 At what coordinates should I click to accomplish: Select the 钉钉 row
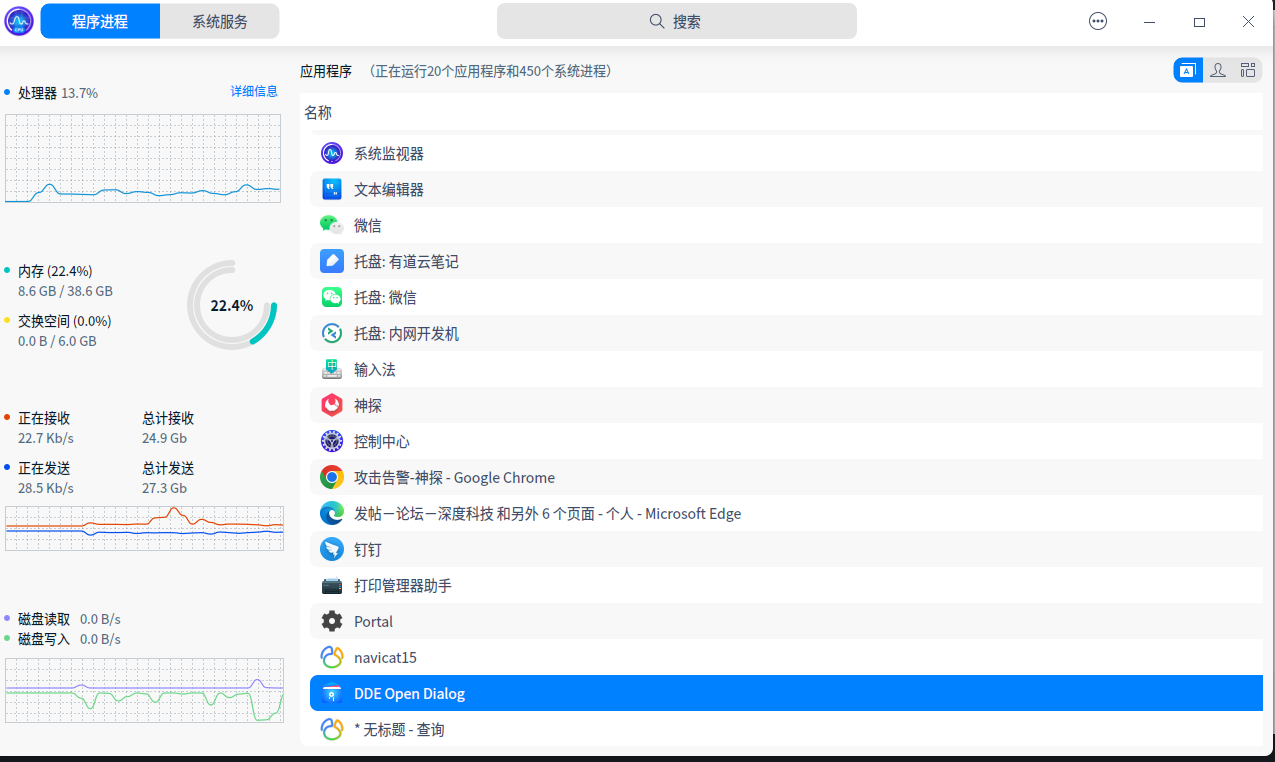pyautogui.click(x=786, y=549)
